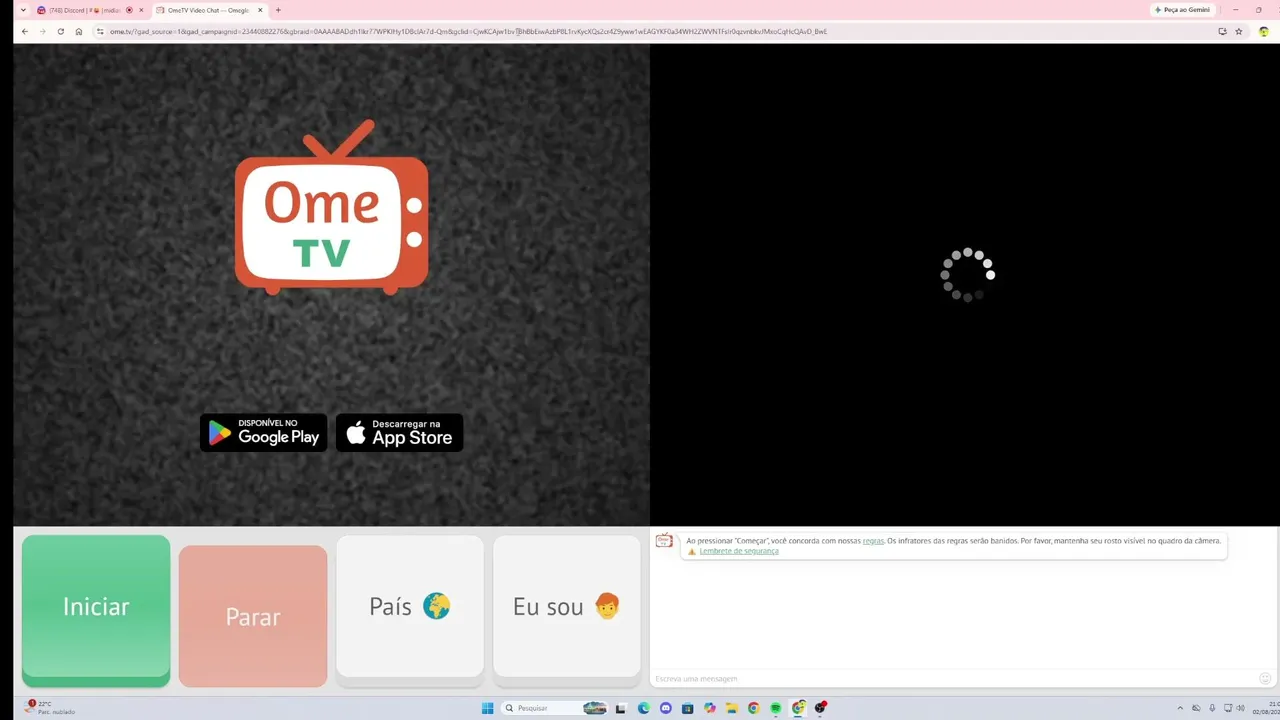Click the active Chrome profile taskbar icon
The height and width of the screenshot is (720, 1280).
point(798,708)
